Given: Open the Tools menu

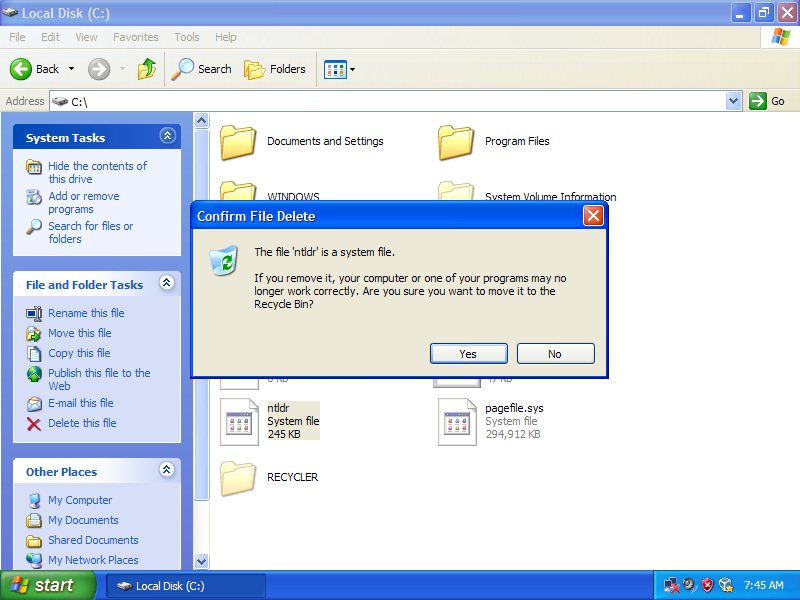Looking at the screenshot, I should (187, 37).
